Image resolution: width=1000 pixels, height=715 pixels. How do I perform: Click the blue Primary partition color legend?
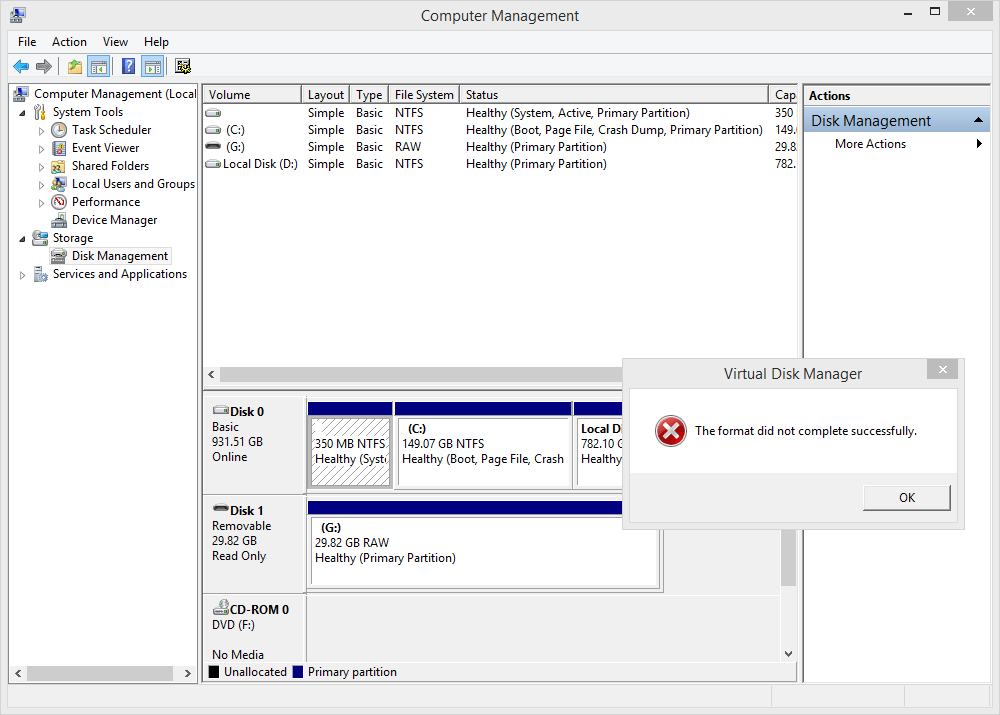tap(297, 671)
